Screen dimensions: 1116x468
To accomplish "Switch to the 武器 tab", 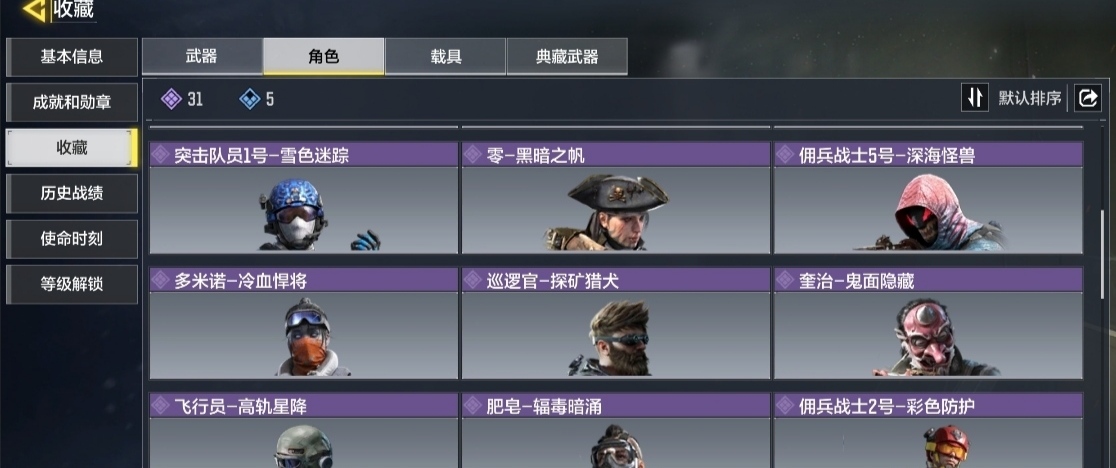I will click(x=202, y=57).
